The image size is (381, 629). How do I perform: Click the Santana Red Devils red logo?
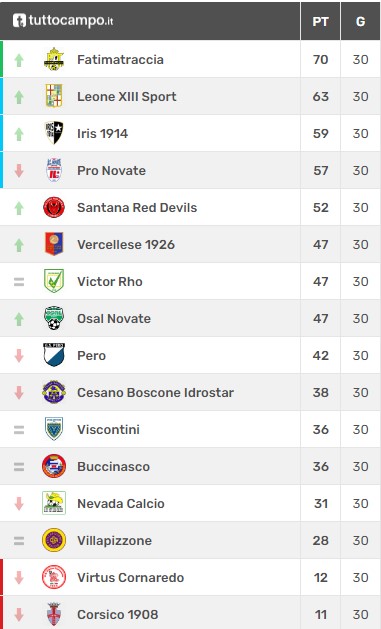tap(54, 207)
